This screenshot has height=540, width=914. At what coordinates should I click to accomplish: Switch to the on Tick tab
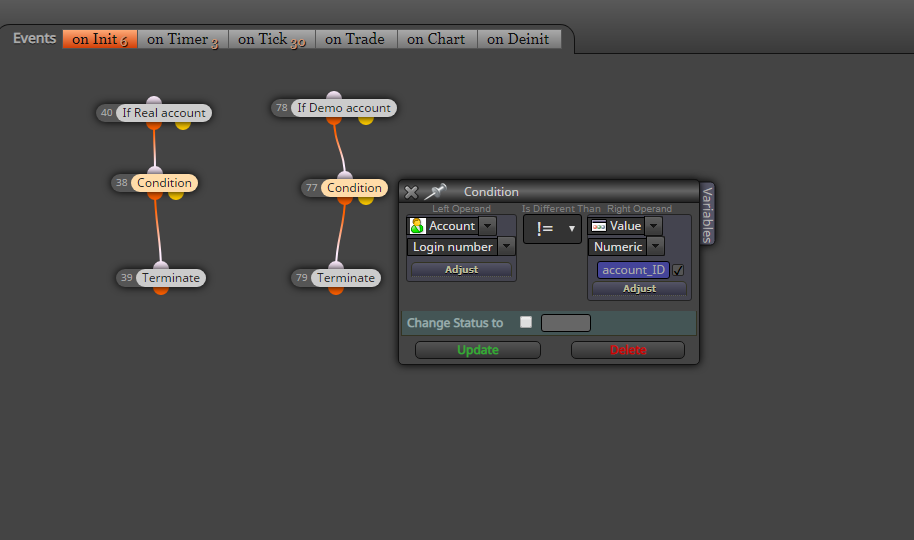(x=272, y=39)
